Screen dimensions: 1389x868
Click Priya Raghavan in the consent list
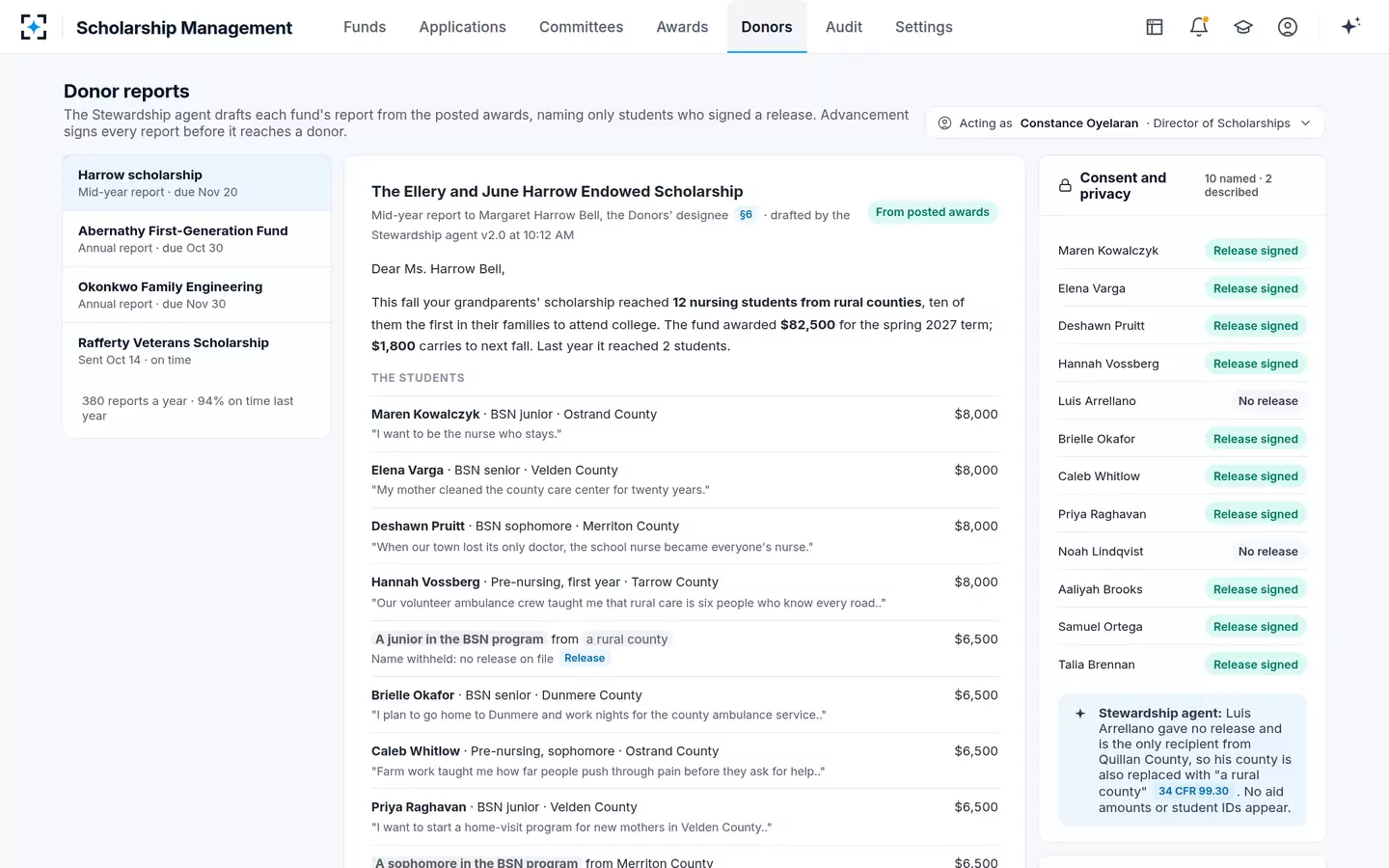[x=1103, y=514]
